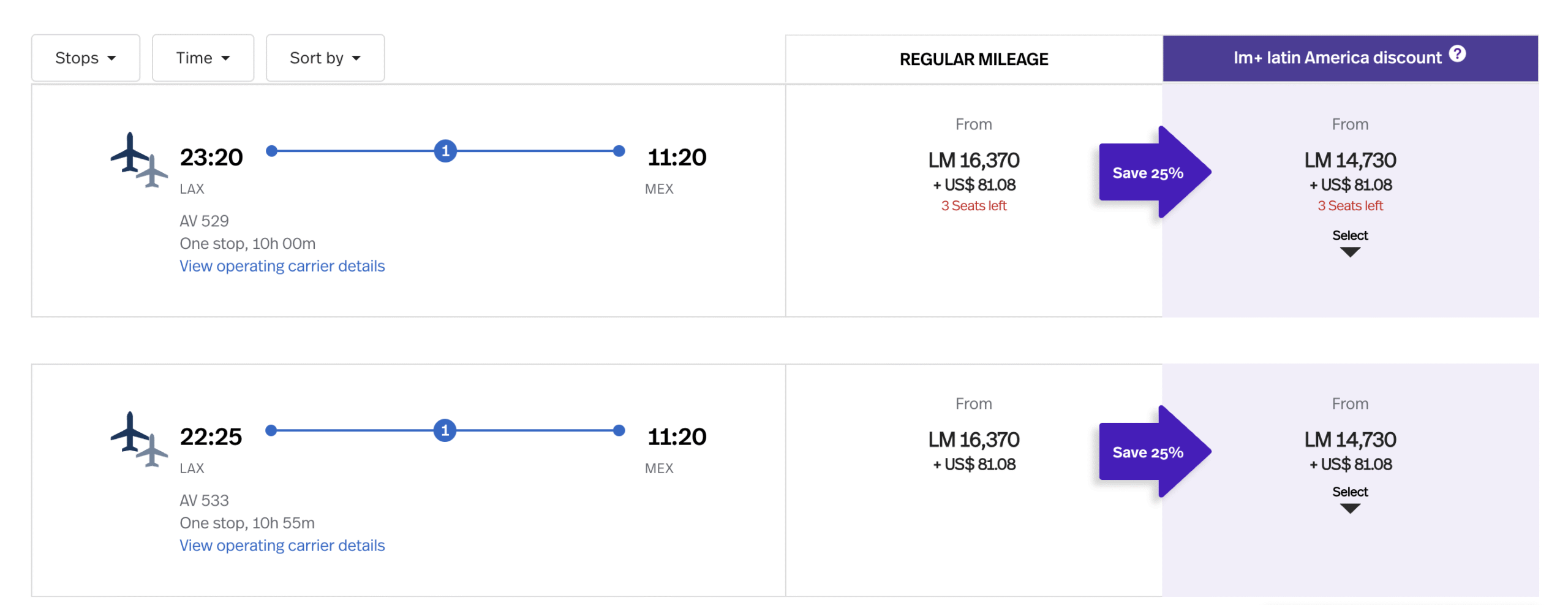Viewport: 1568px width, 605px height.
Task: View operating carrier details for AV 533
Action: click(x=282, y=545)
